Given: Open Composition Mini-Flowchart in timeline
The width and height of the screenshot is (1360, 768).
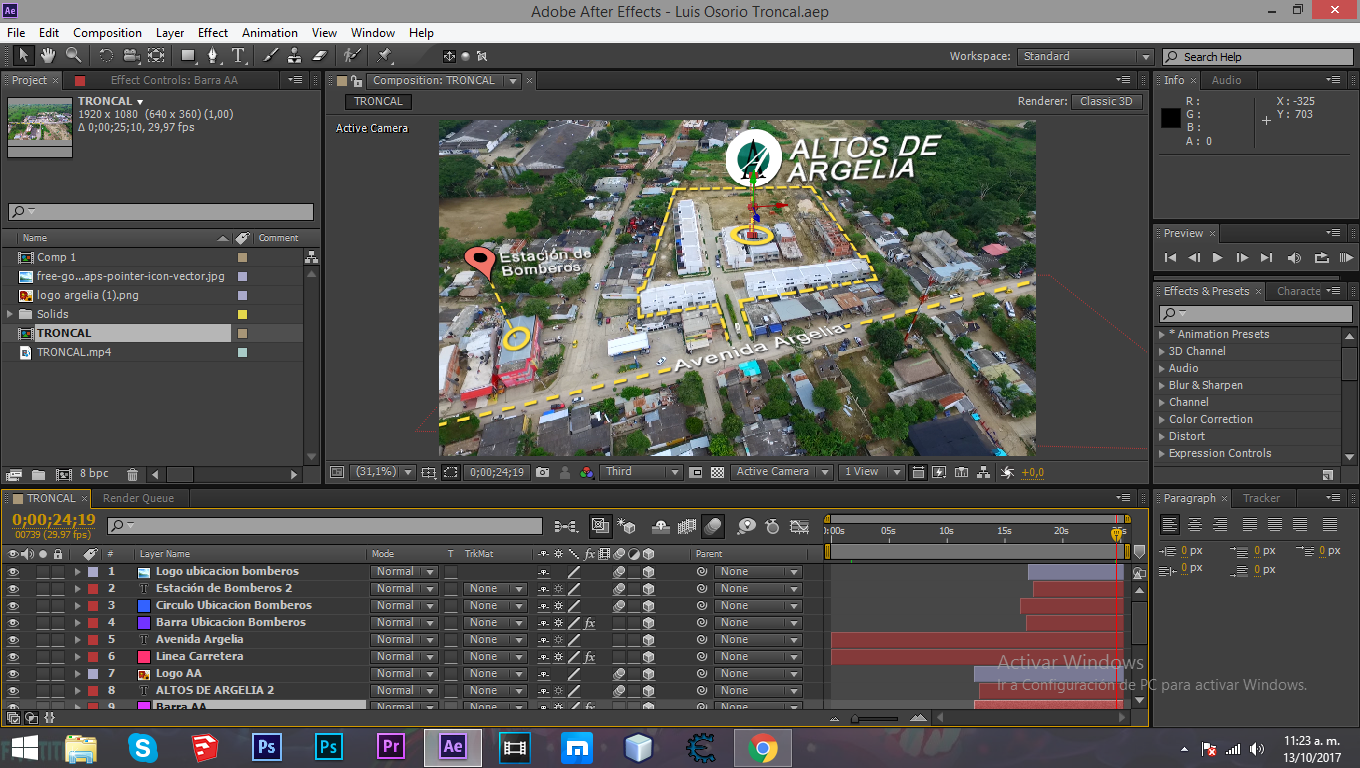Looking at the screenshot, I should [x=565, y=526].
